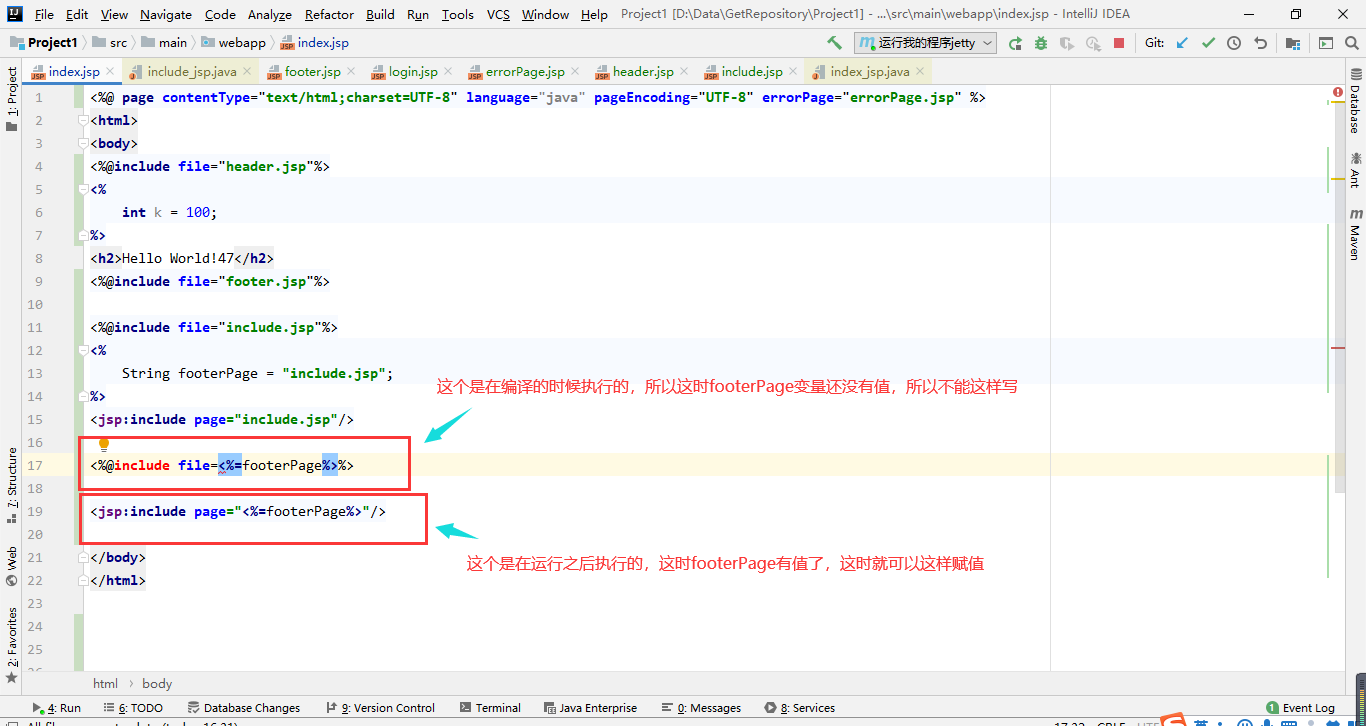This screenshot has height=726, width=1366.
Task: Collapse the scriptlet fold on line 5
Action: point(85,189)
